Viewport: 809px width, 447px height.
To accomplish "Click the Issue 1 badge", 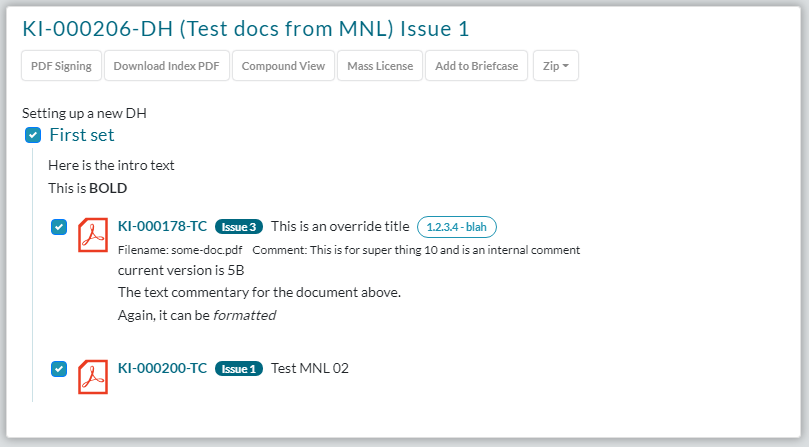I will pos(239,369).
